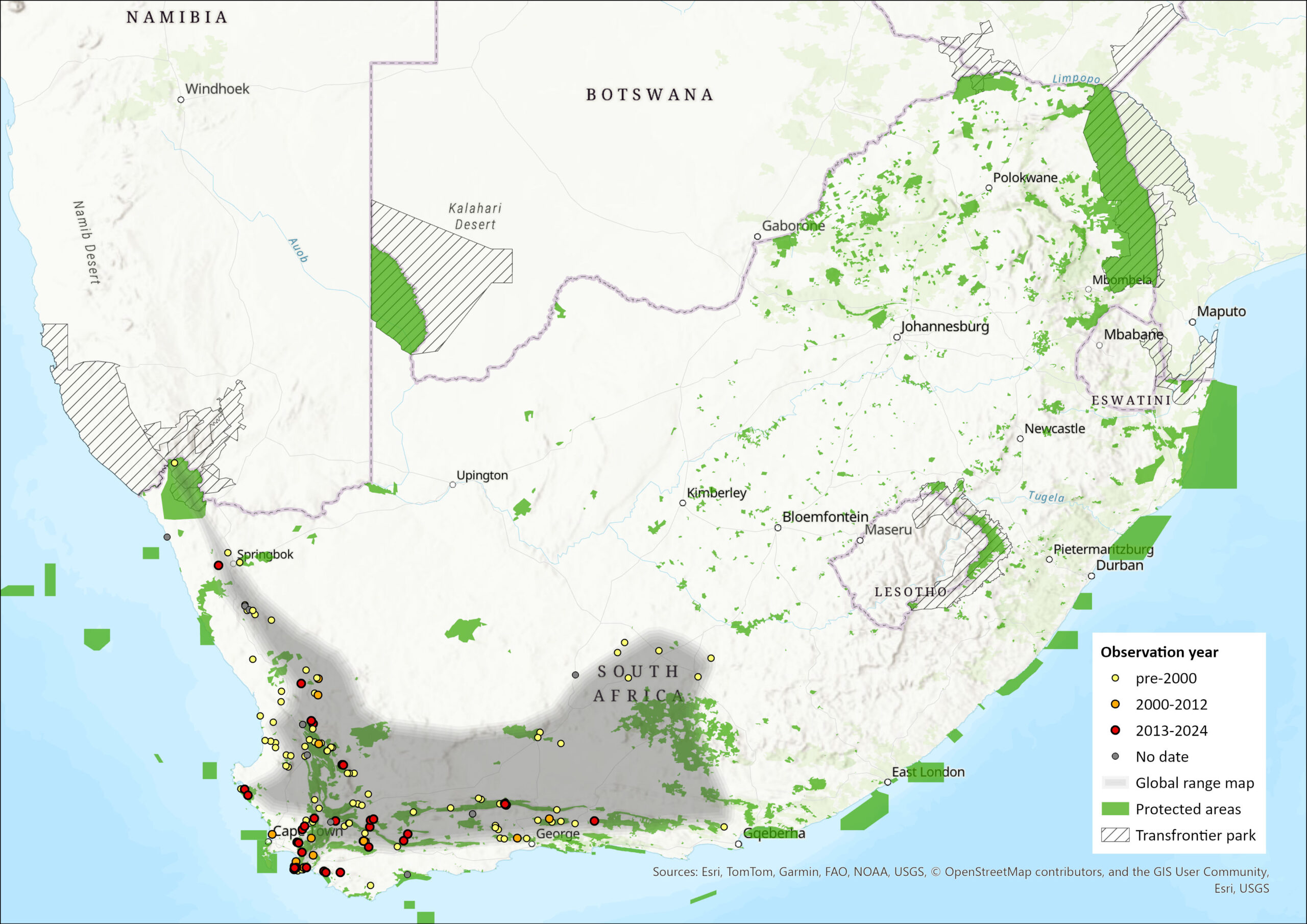
Task: Click the Transfrontier park hatched legend symbol
Action: pyautogui.click(x=1115, y=835)
